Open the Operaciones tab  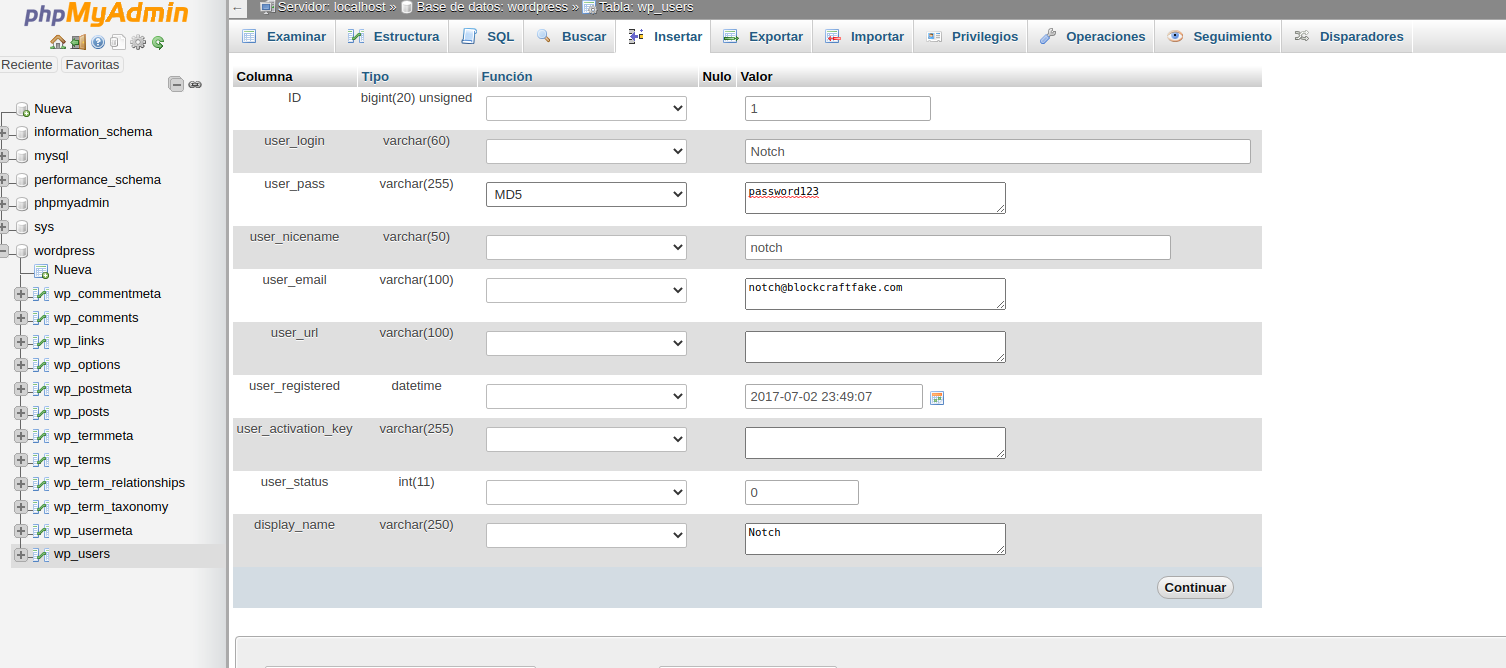pos(1092,36)
